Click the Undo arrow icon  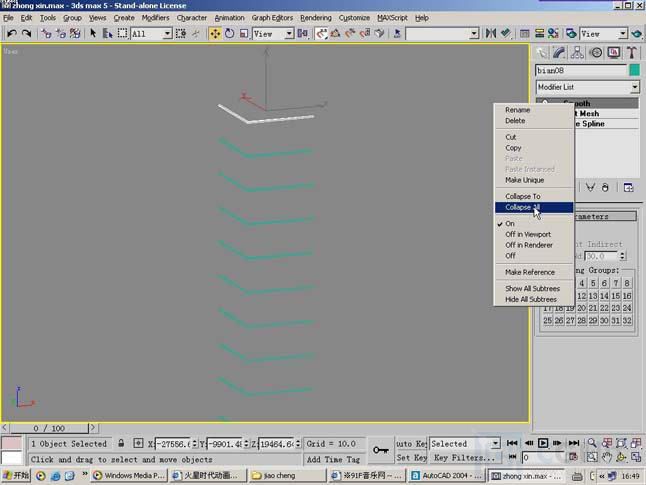pyautogui.click(x=12, y=33)
